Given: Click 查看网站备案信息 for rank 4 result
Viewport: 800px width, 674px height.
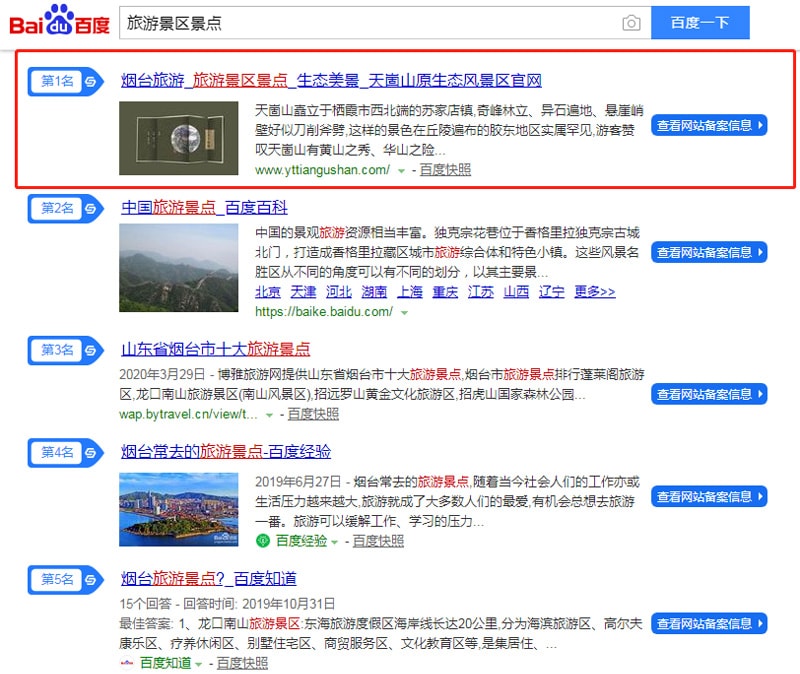Looking at the screenshot, I should tap(709, 496).
